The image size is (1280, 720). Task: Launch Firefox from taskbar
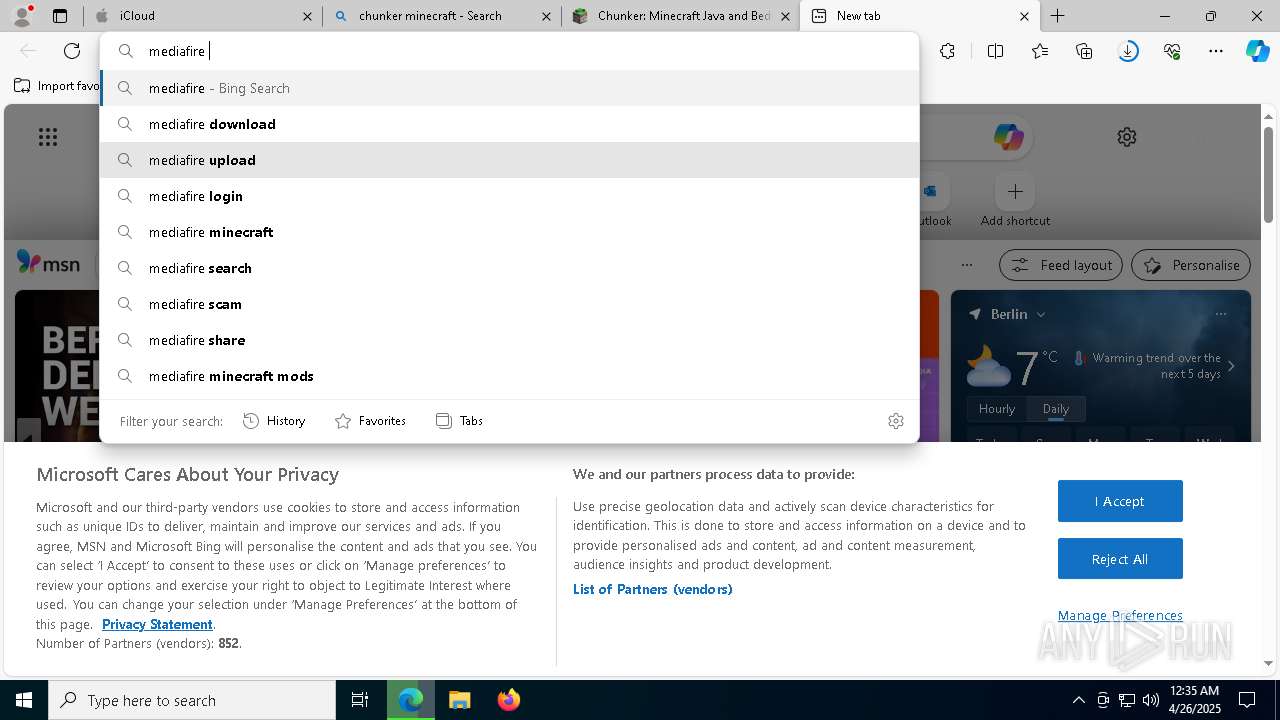click(x=509, y=700)
